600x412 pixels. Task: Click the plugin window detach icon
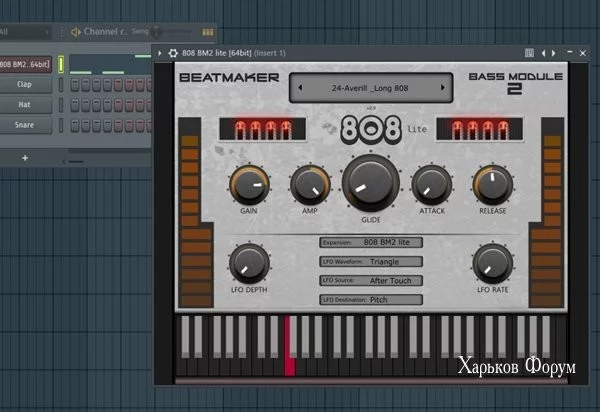pyautogui.click(x=530, y=52)
